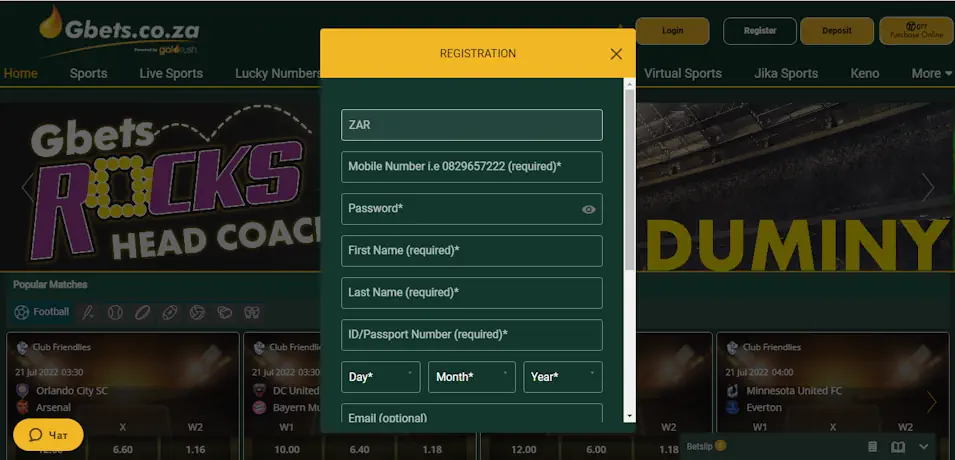The height and width of the screenshot is (460, 955).
Task: Select odds 10.00 on DC United match
Action: 286,450
